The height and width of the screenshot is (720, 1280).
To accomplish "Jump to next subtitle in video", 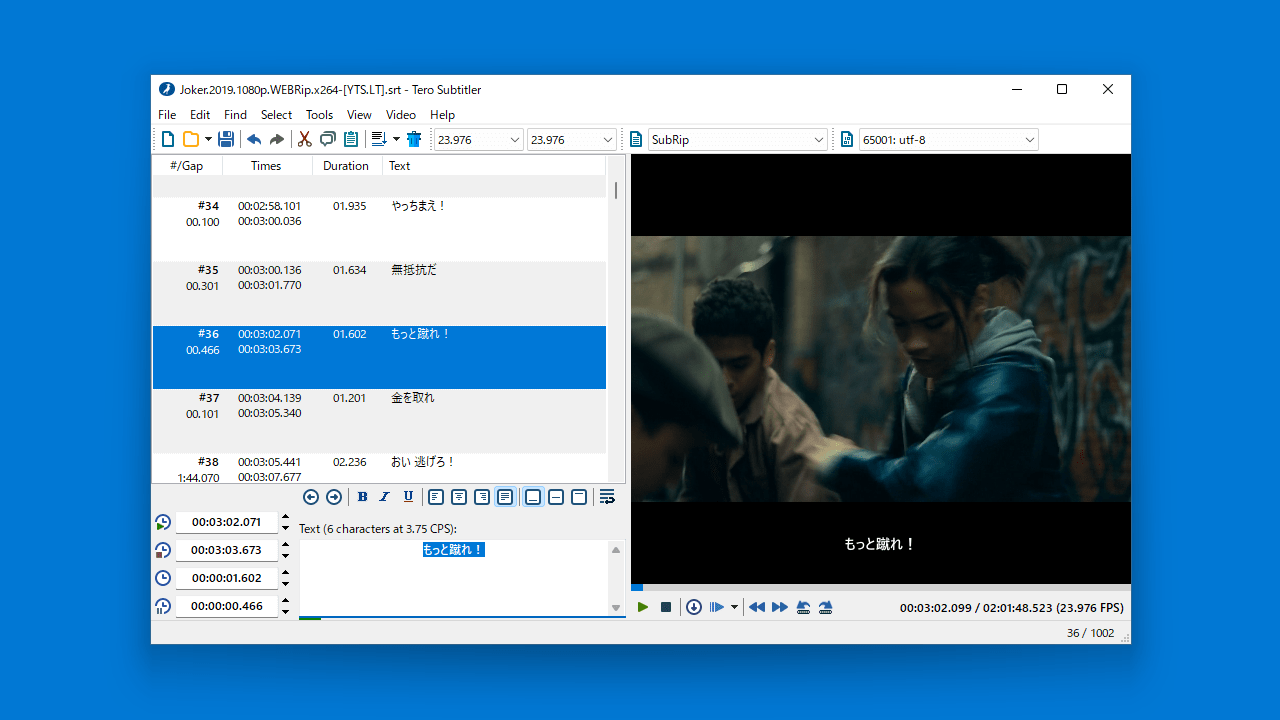I will click(826, 607).
